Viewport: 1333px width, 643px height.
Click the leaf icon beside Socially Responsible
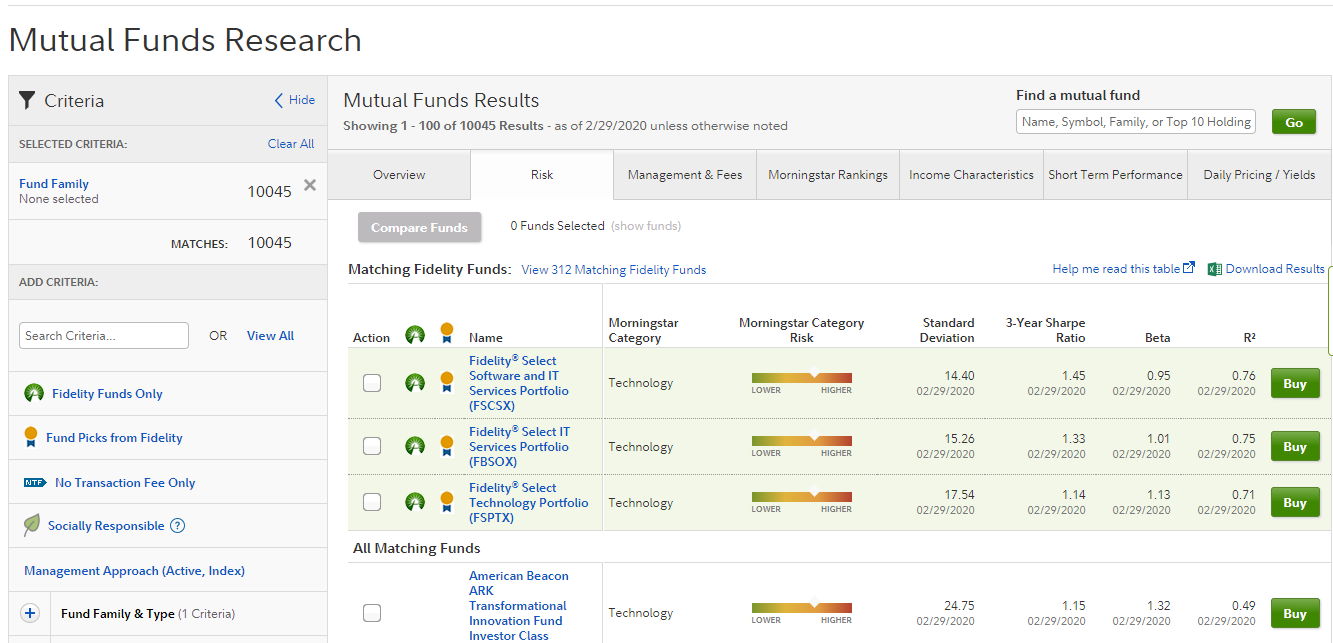(32, 525)
